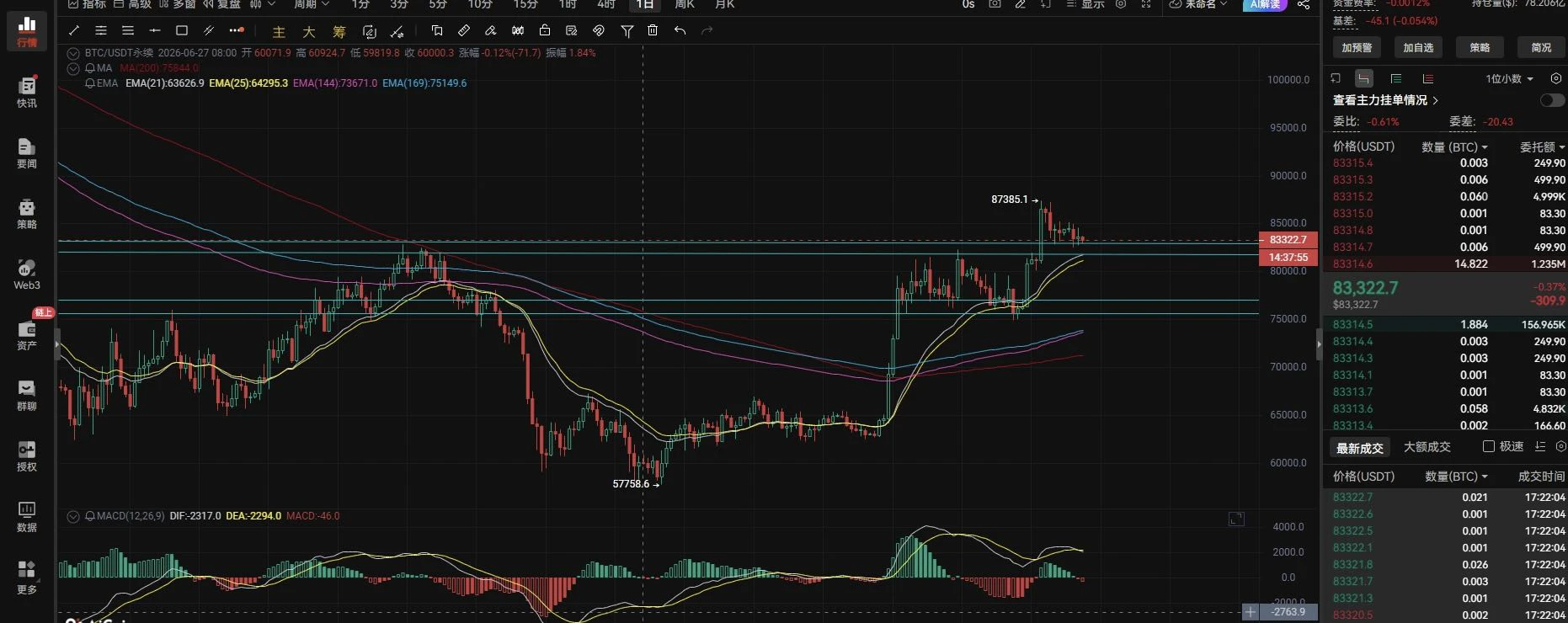Open order book 数量 (BTC) unit dropdown

[1454, 146]
